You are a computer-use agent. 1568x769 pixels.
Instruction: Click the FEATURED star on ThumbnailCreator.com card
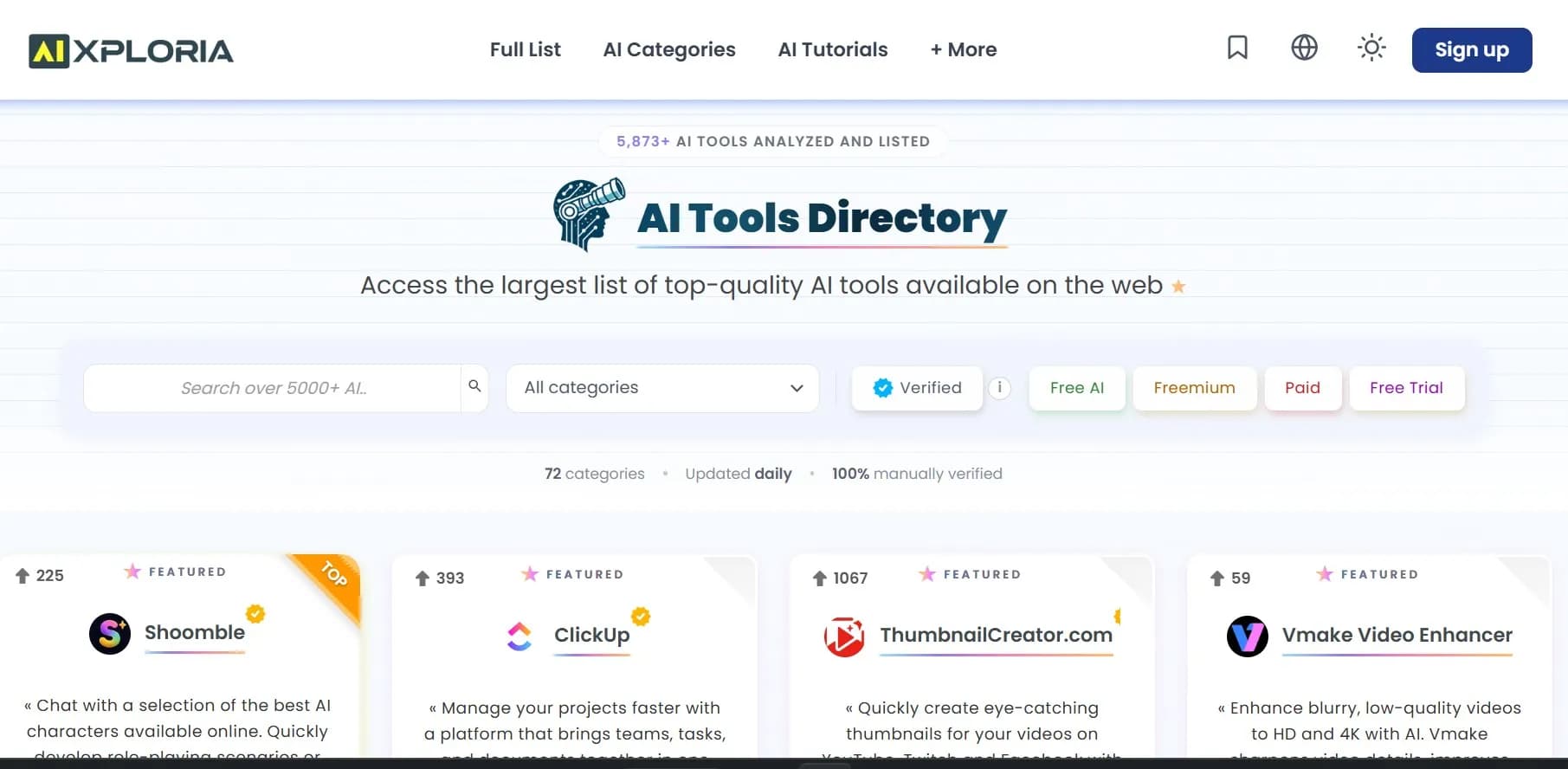[x=927, y=574]
